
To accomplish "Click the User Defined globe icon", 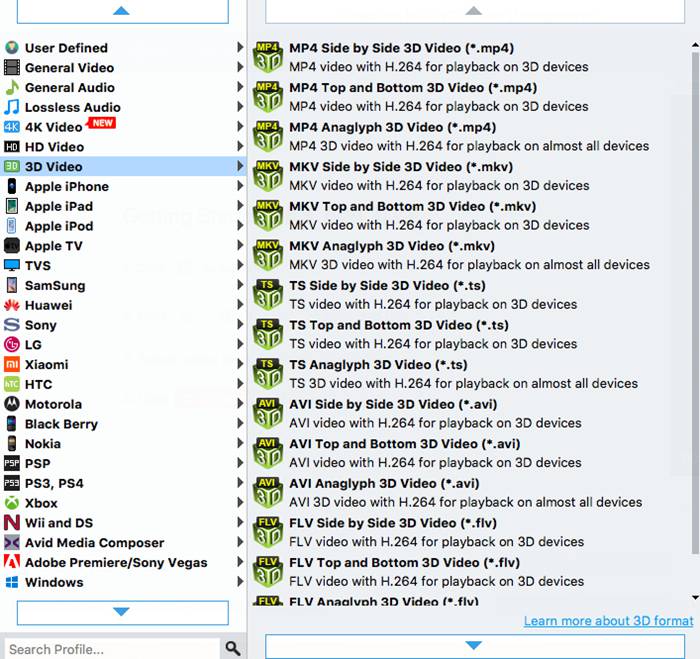I will coord(12,47).
